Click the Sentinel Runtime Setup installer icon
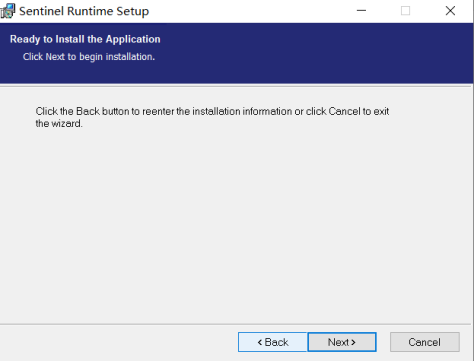The image size is (474, 362). click(x=8, y=11)
